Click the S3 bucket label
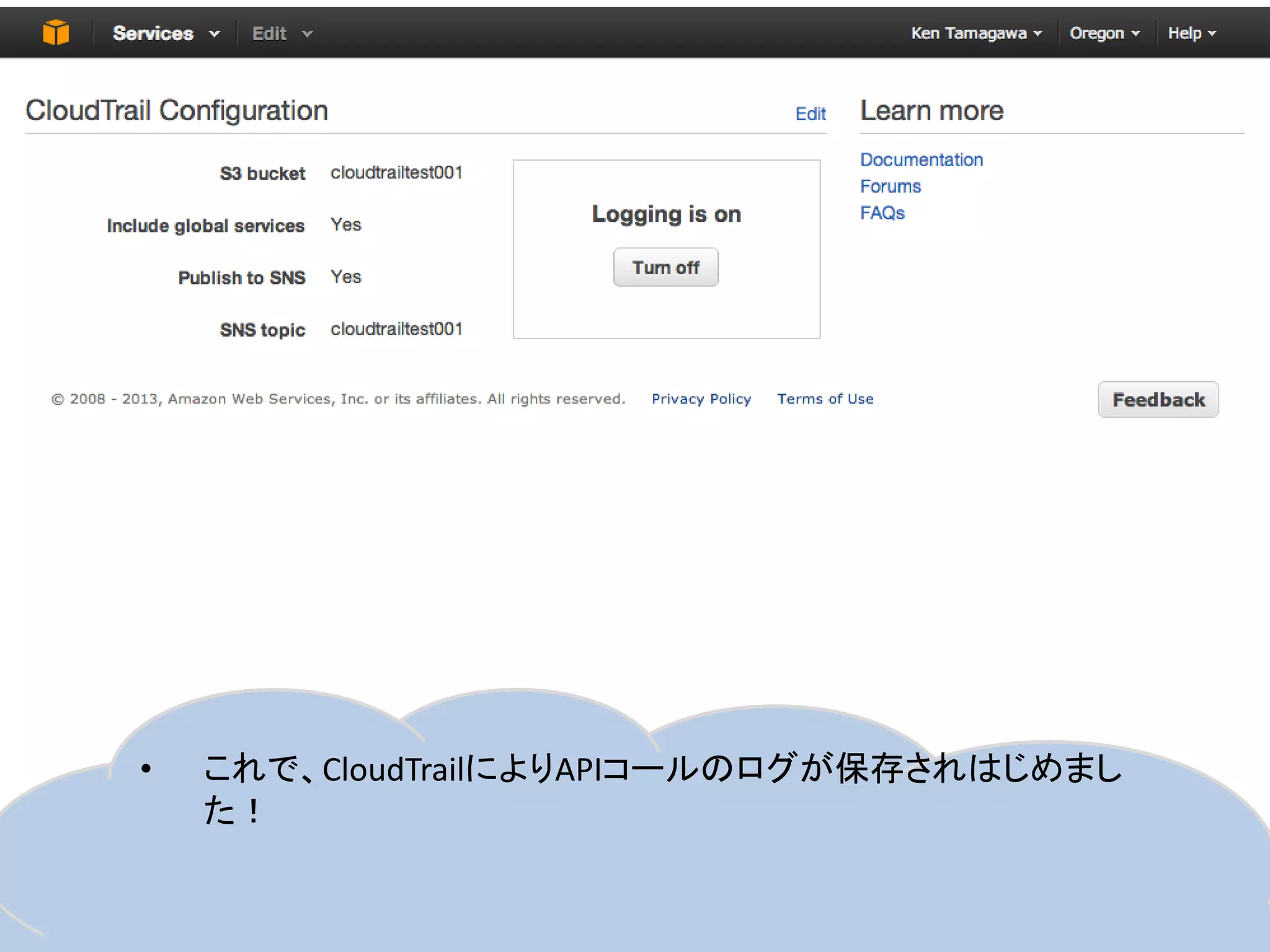The image size is (1270, 952). (x=263, y=174)
